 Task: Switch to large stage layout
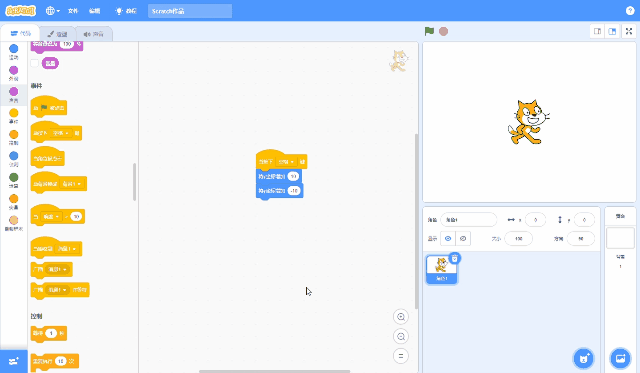click(612, 31)
